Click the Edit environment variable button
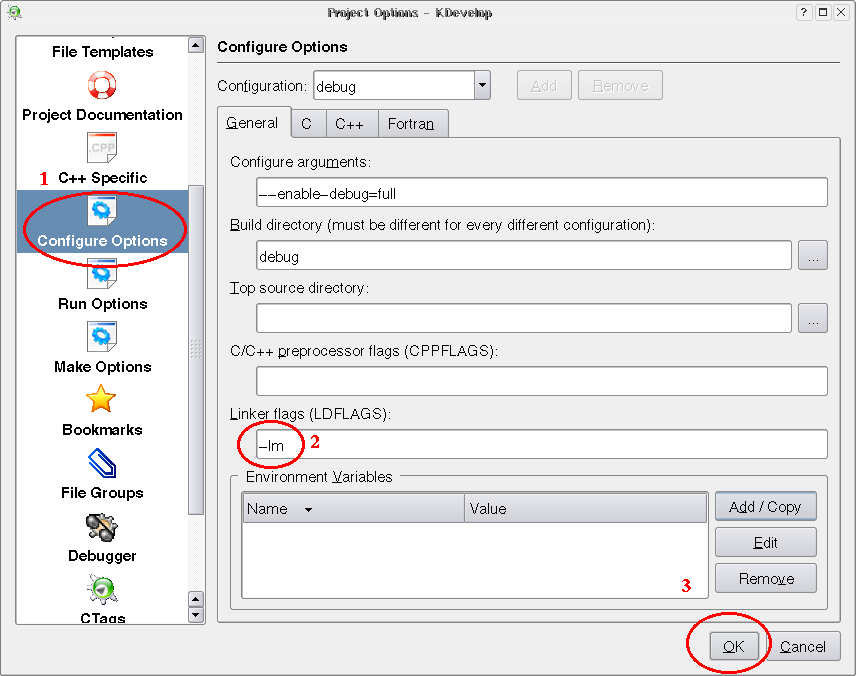The height and width of the screenshot is (676, 856). (x=765, y=542)
